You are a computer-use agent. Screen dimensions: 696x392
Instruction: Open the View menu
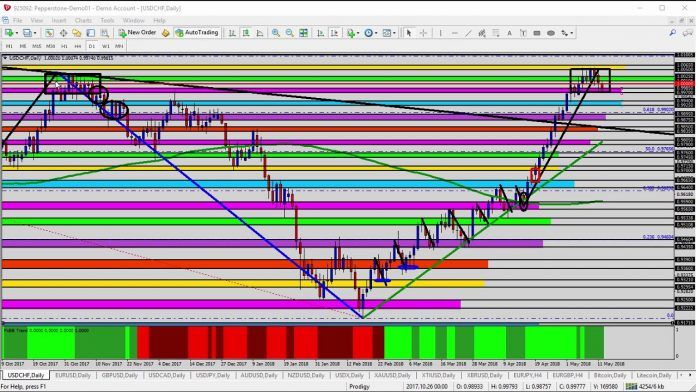pos(37,20)
